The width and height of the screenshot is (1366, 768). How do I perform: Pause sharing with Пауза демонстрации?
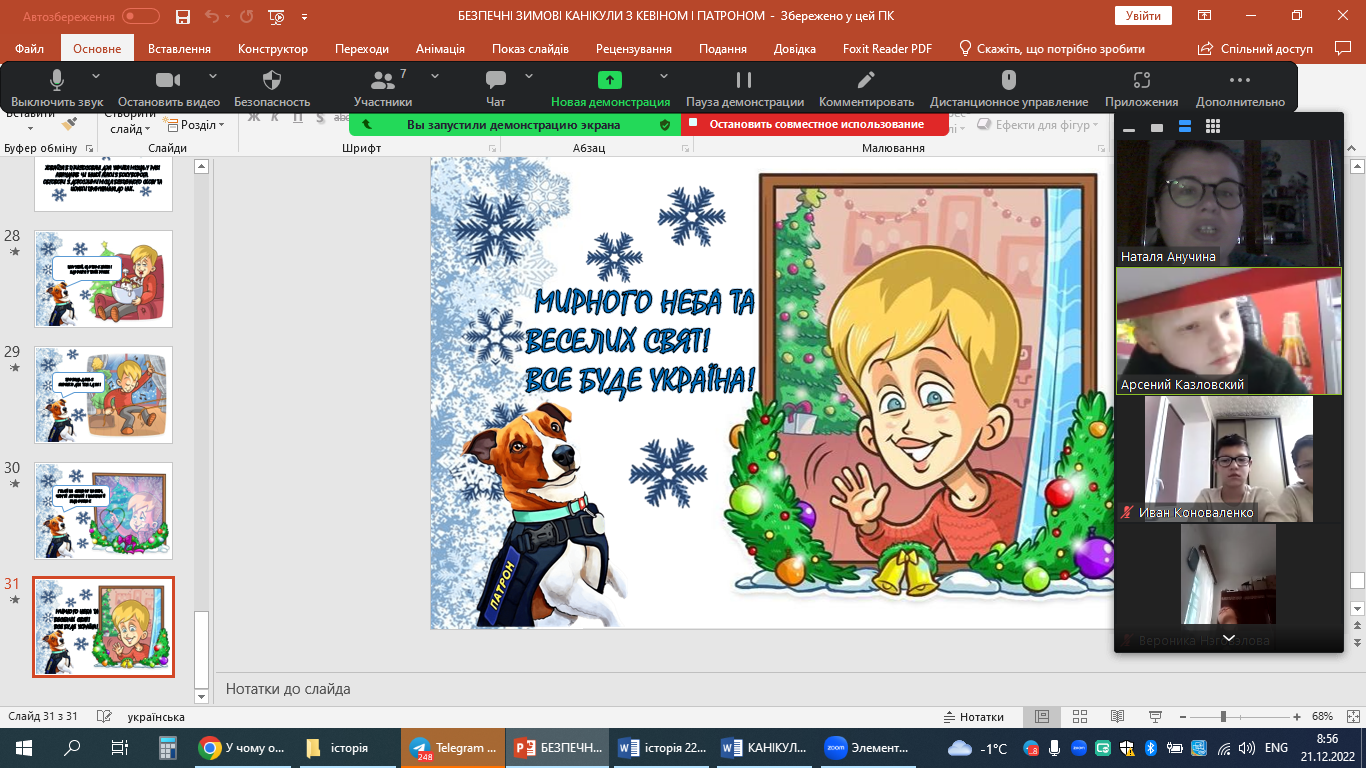pyautogui.click(x=745, y=88)
